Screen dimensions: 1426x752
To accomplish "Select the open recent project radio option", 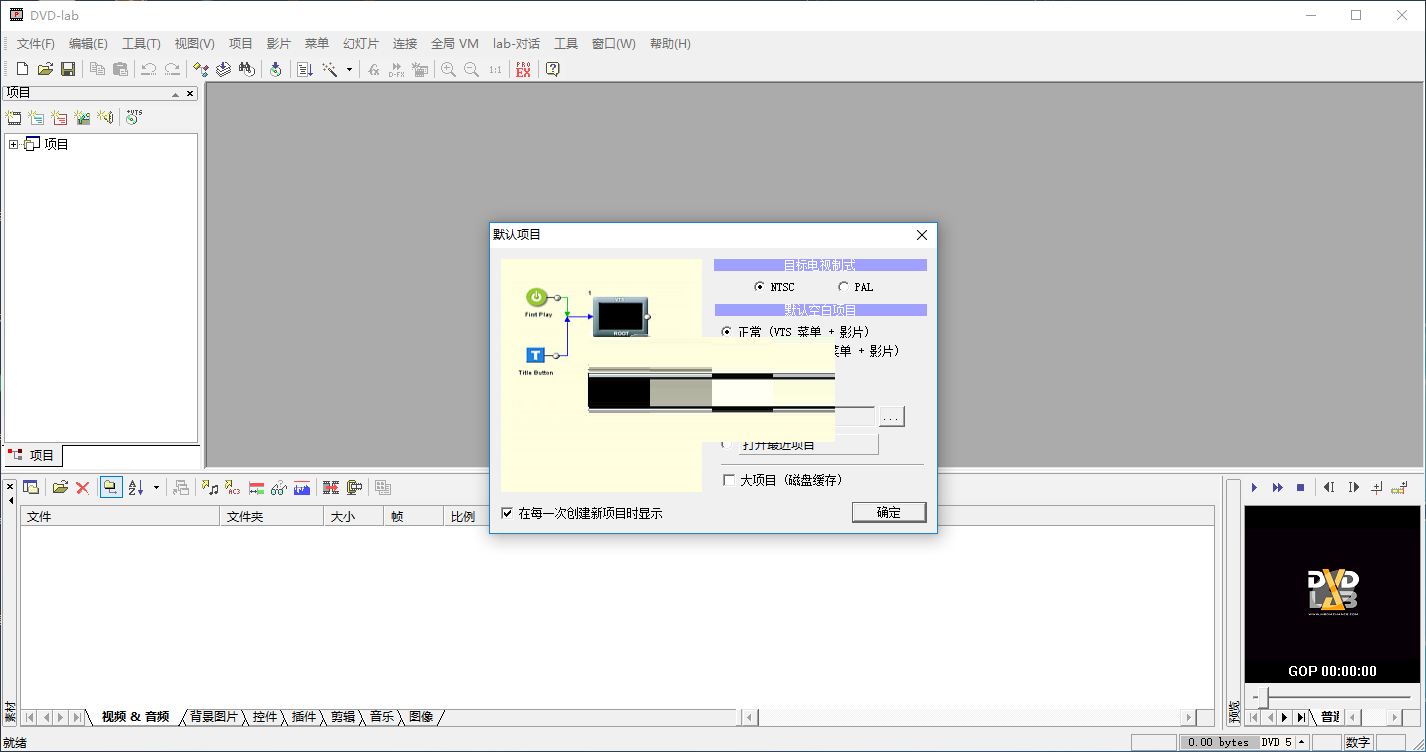I will tap(727, 444).
